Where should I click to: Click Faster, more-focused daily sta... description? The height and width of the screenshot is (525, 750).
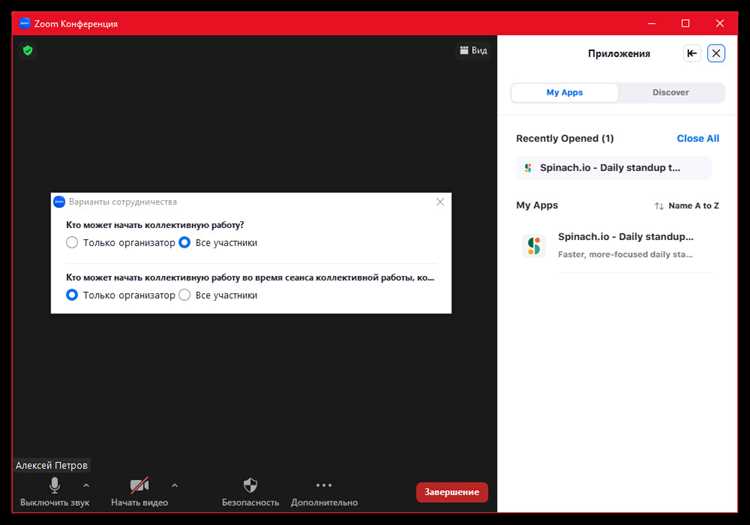point(625,254)
